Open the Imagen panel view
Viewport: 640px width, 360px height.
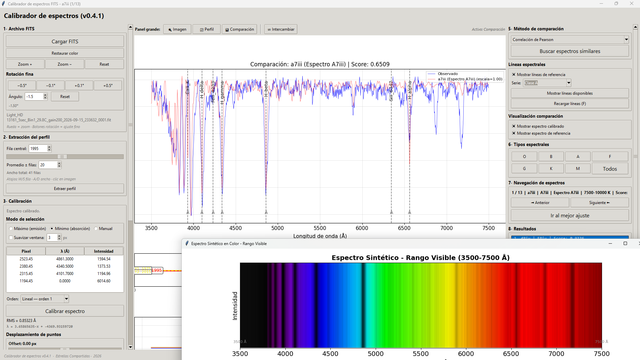pos(177,29)
